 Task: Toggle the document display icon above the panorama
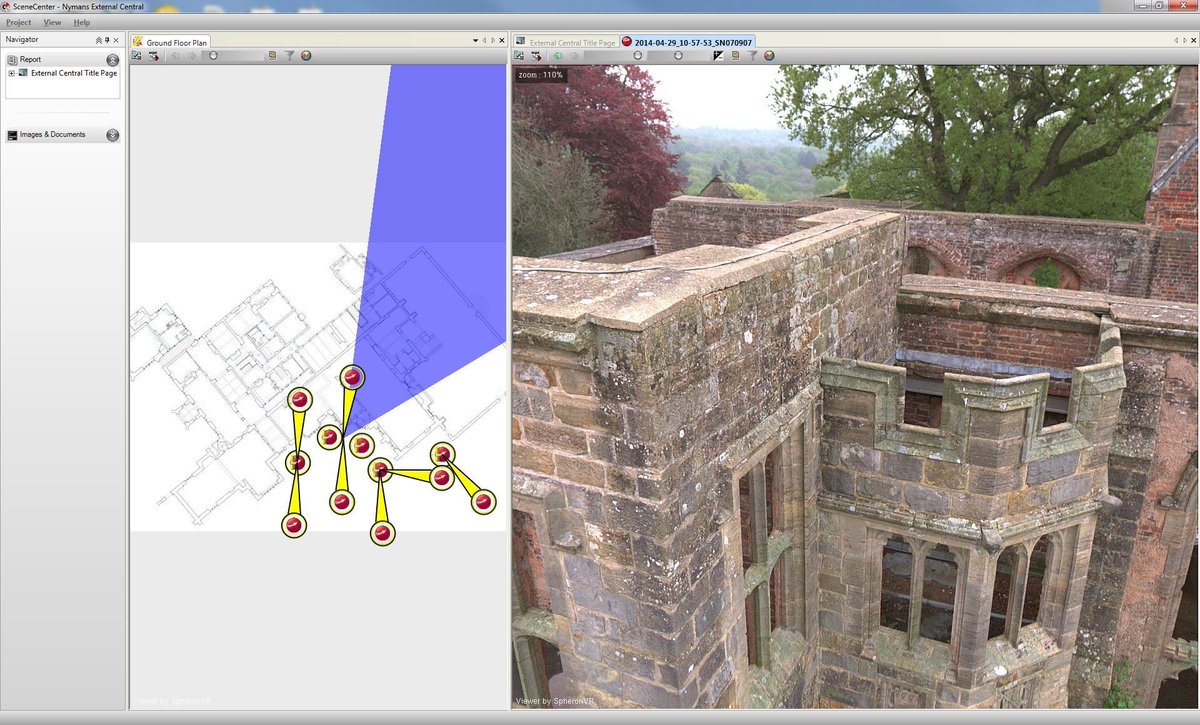pos(735,56)
